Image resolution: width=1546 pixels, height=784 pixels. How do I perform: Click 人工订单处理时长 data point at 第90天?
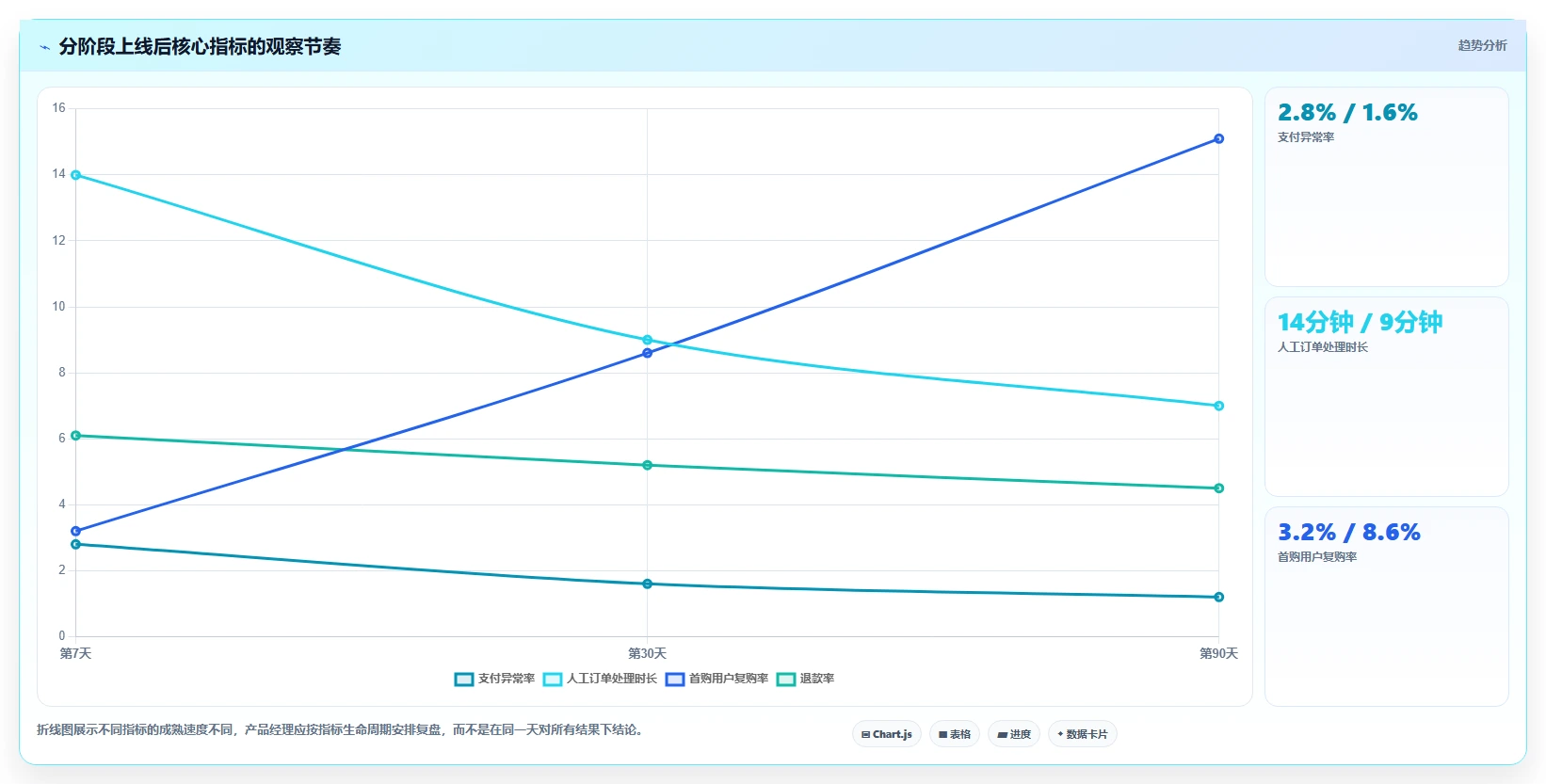[x=1218, y=406]
